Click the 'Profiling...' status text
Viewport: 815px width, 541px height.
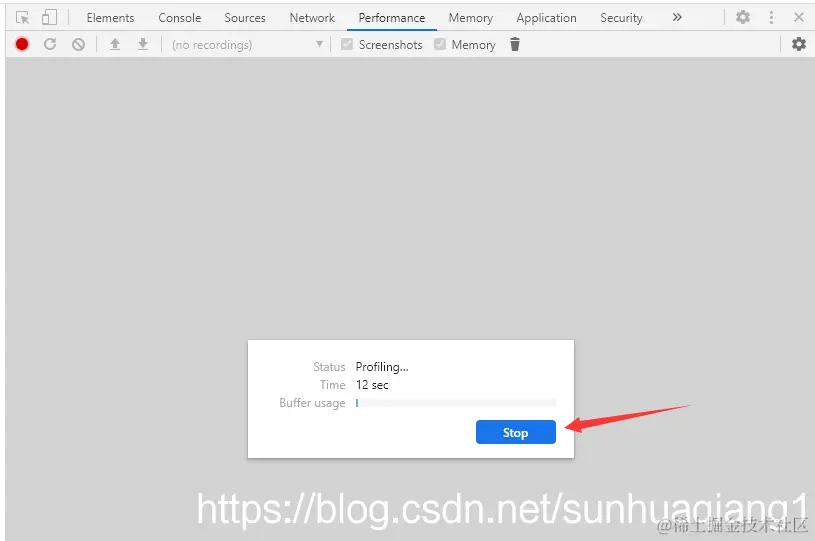pos(382,367)
